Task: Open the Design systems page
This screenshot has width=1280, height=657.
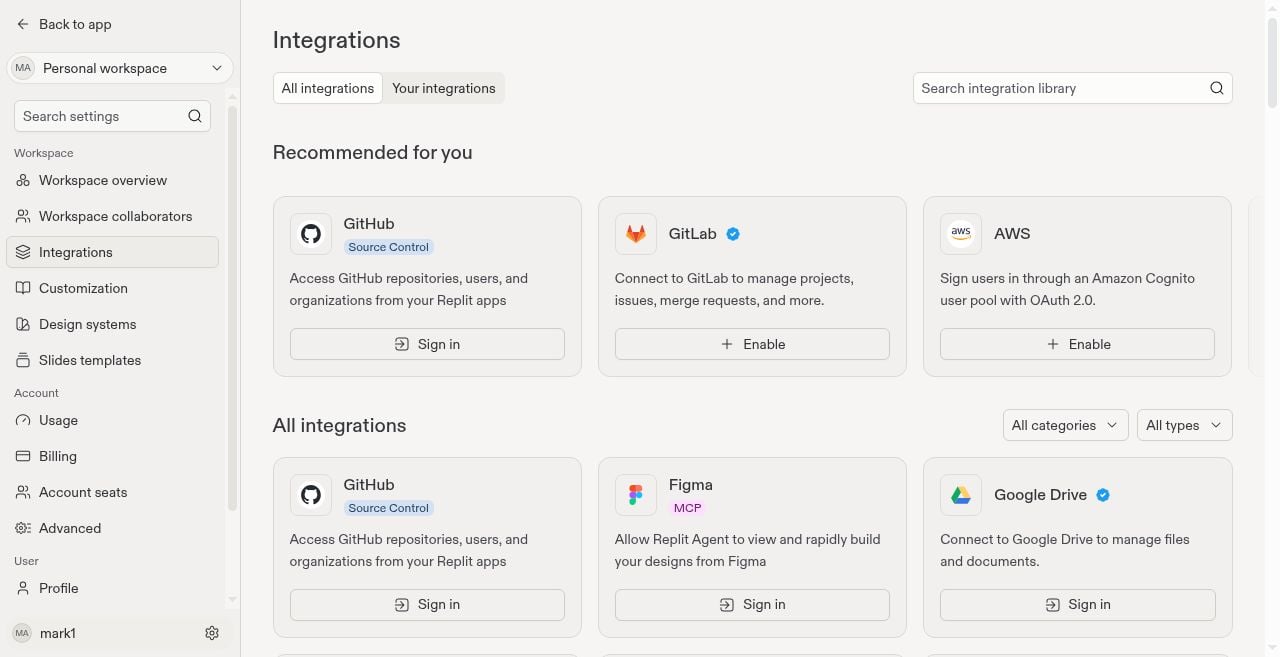Action: [x=112, y=324]
